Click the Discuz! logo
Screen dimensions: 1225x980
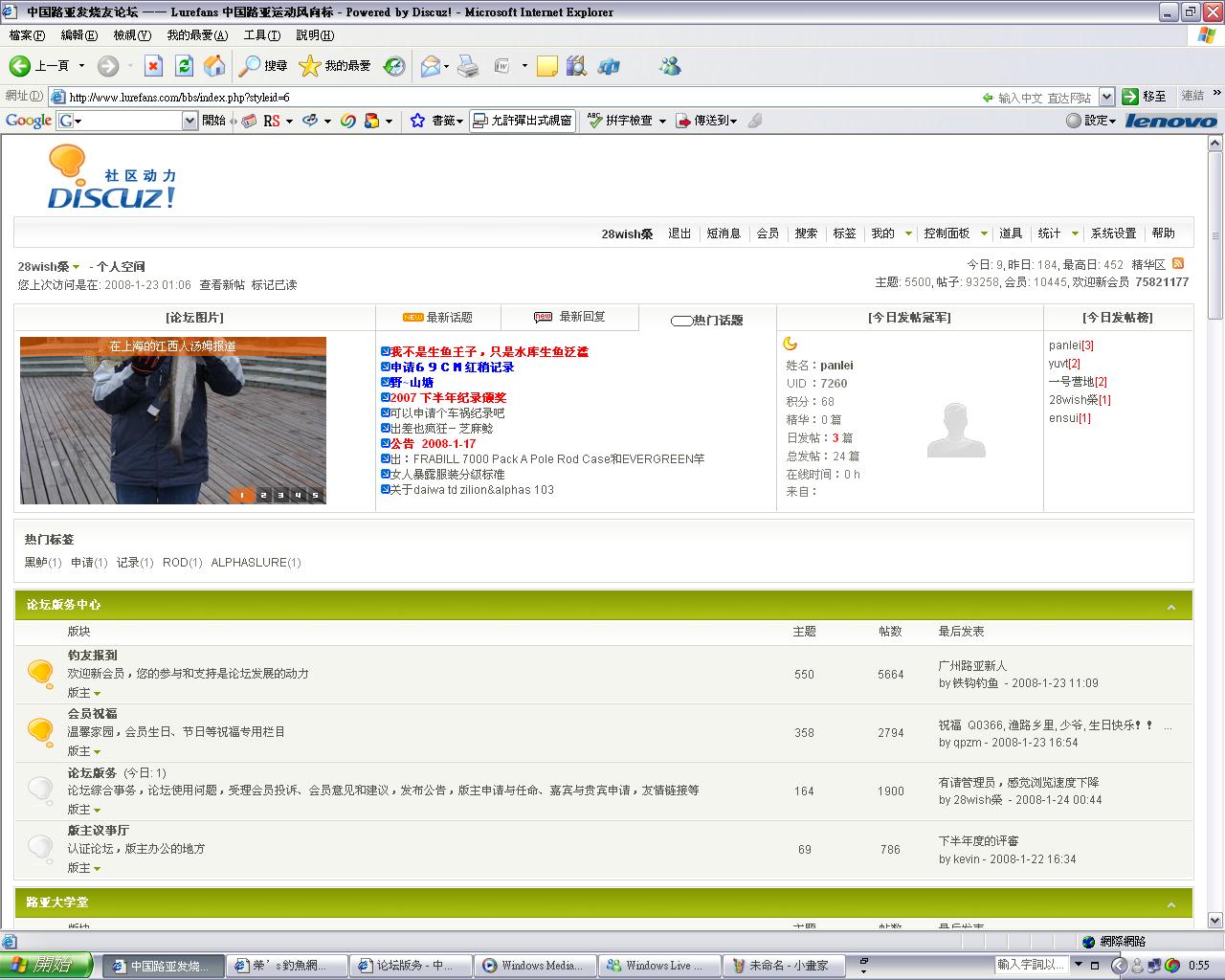[x=111, y=177]
